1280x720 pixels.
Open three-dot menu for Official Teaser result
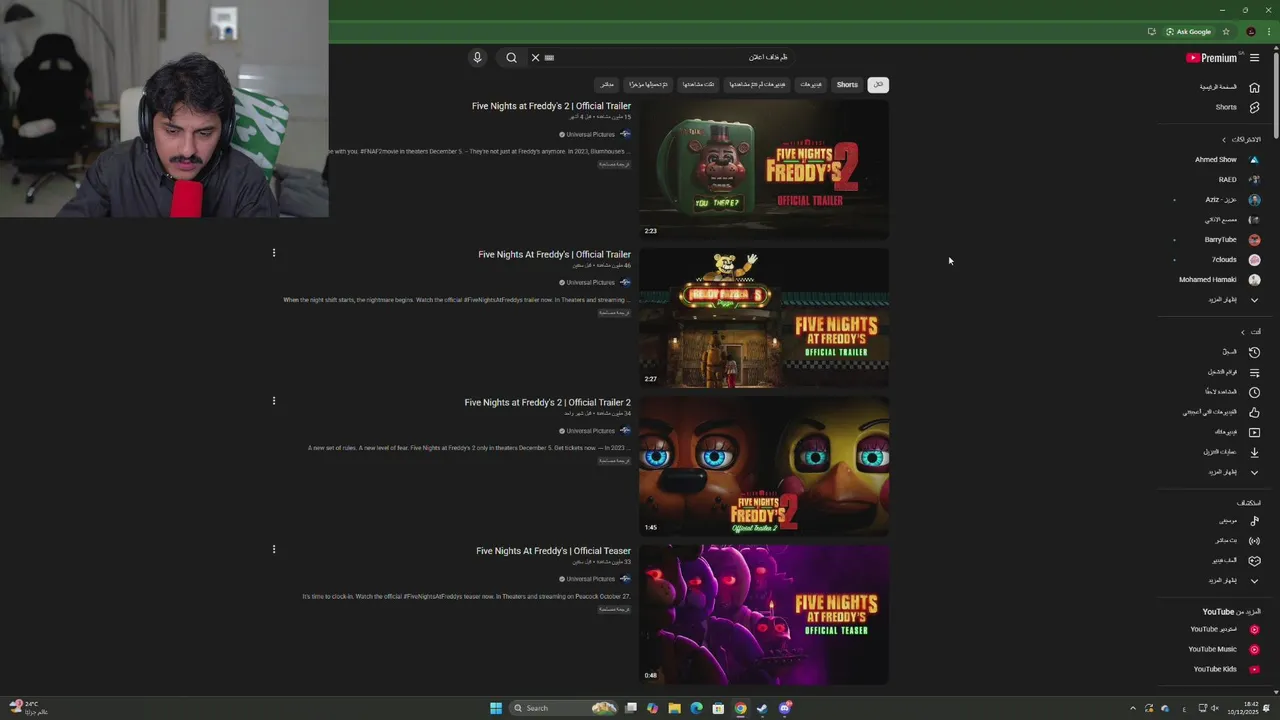273,549
